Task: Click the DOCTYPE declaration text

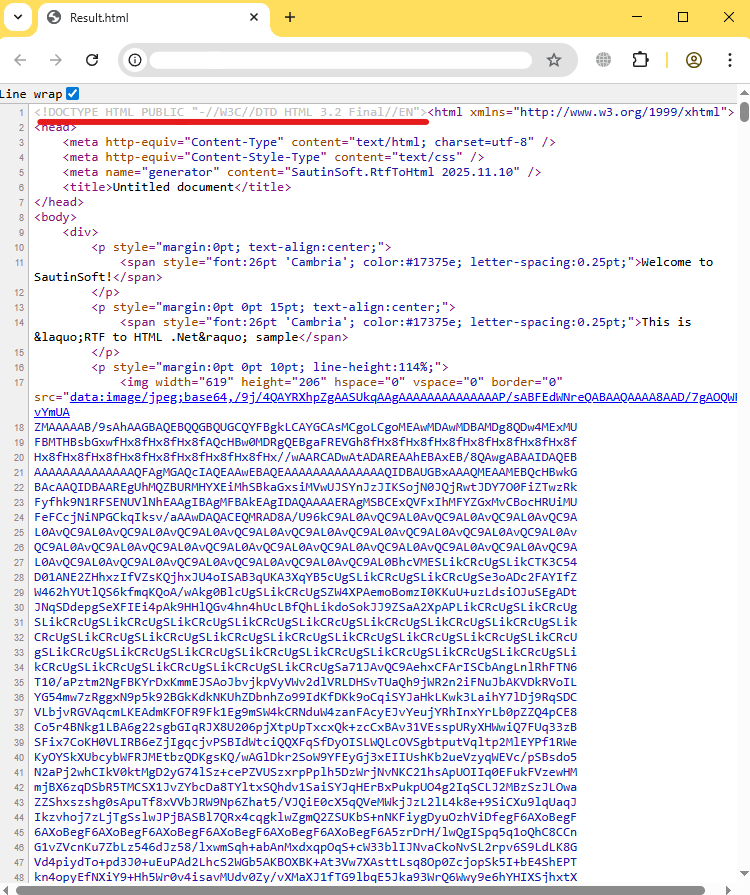Action: 231,112
